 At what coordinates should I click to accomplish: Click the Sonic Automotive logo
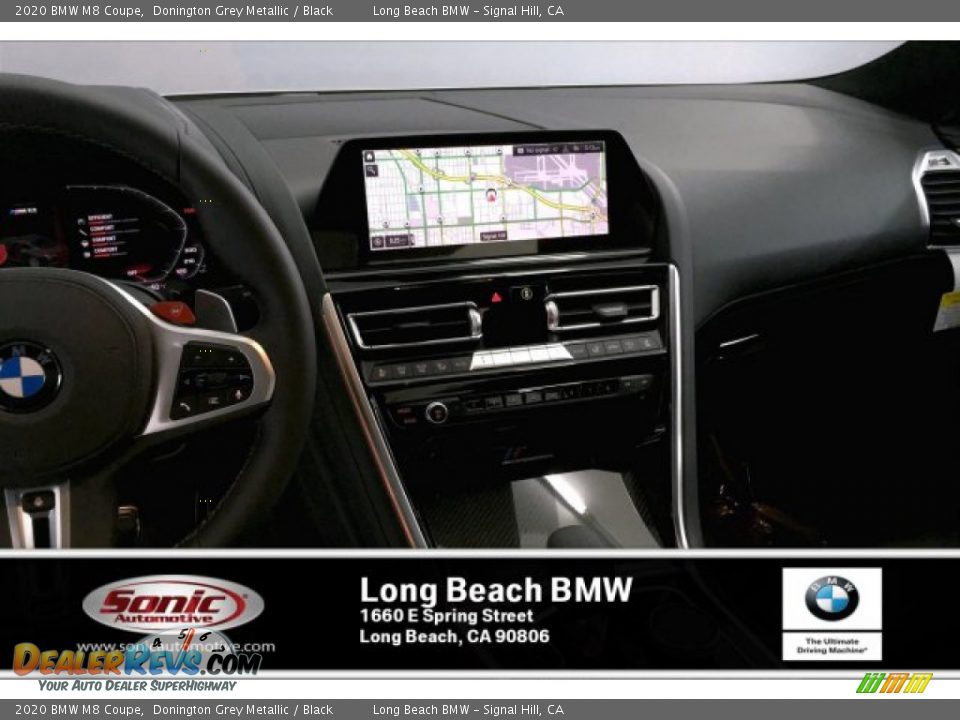(173, 606)
